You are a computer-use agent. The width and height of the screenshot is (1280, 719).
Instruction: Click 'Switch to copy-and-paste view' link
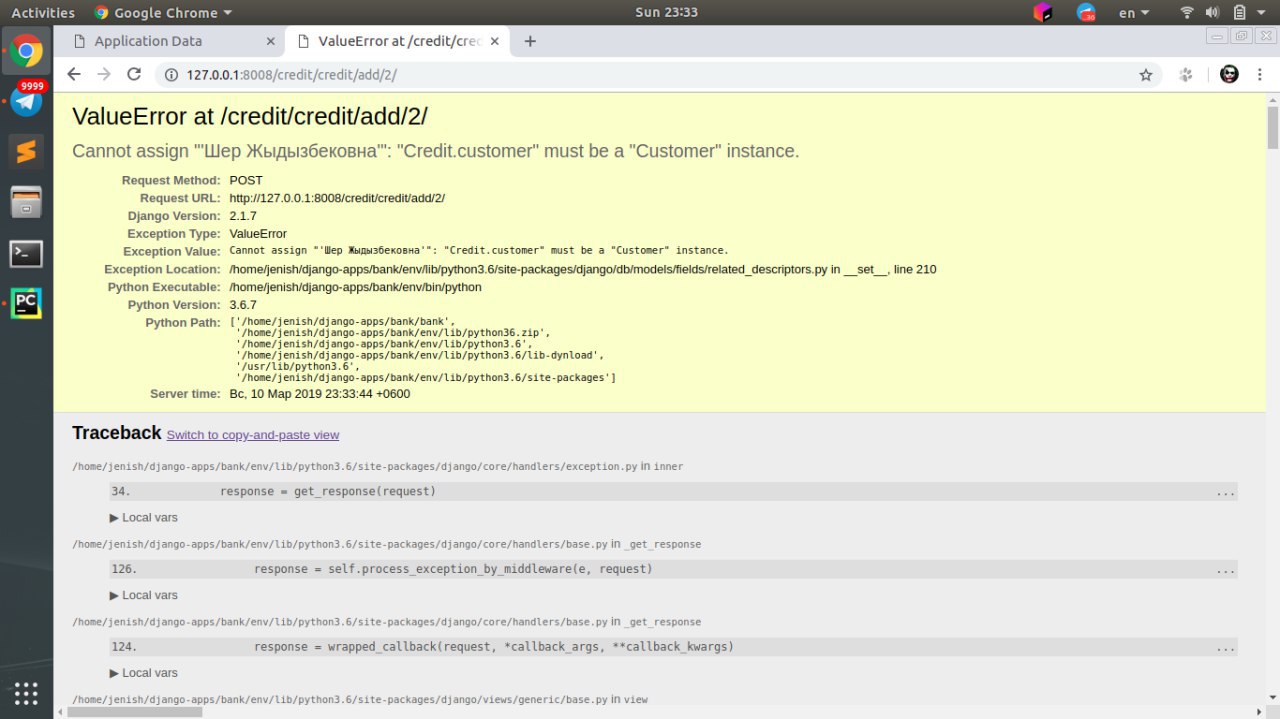tap(253, 435)
